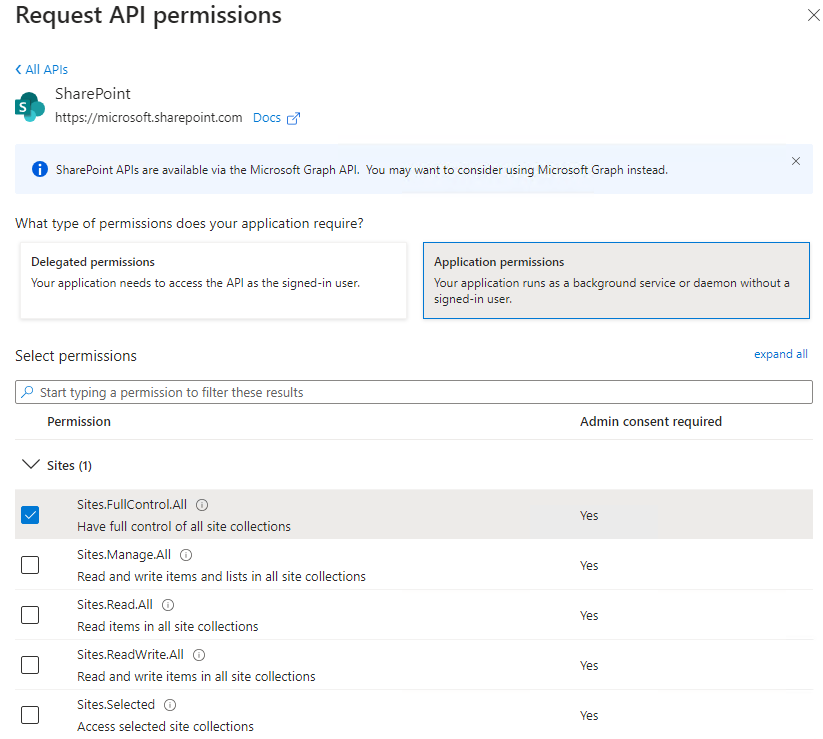The height and width of the screenshot is (739, 823).
Task: Click 'Read items in all site collections' text
Action: click(x=168, y=626)
